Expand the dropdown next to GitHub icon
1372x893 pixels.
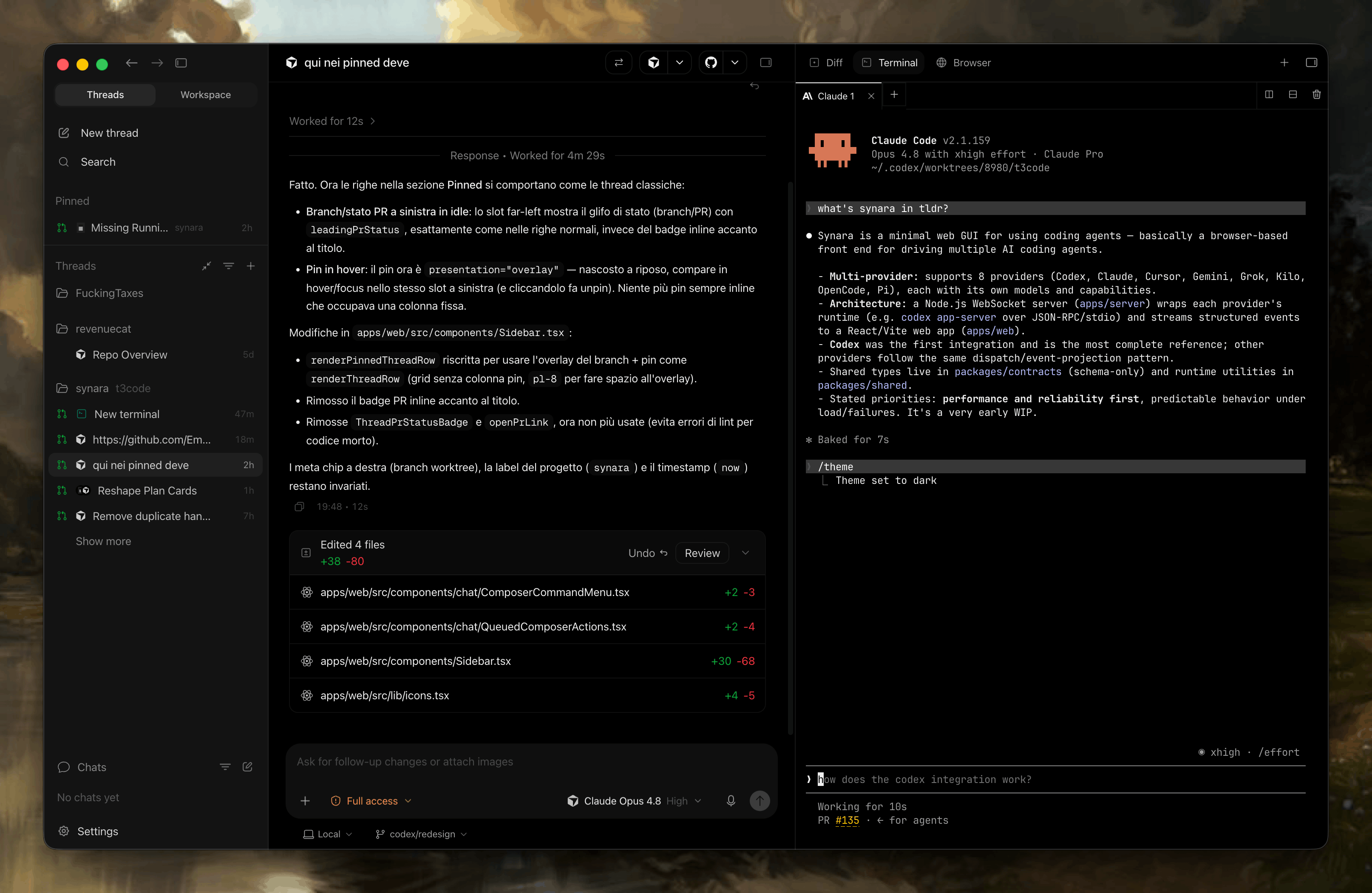[735, 63]
